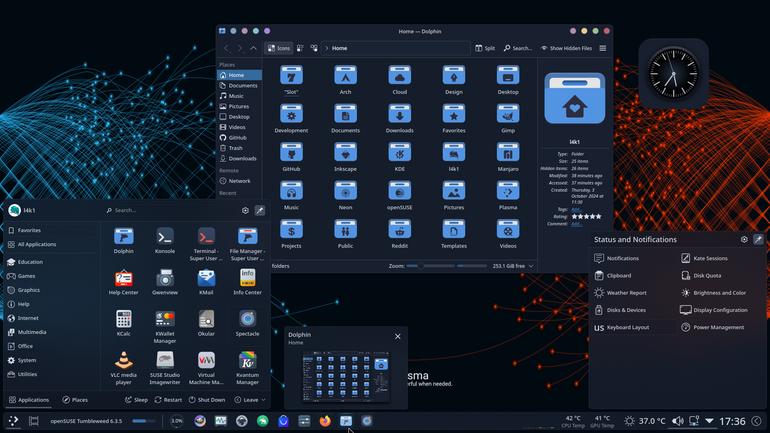
Task: Toggle the Split view in Dolphin
Action: click(x=485, y=48)
